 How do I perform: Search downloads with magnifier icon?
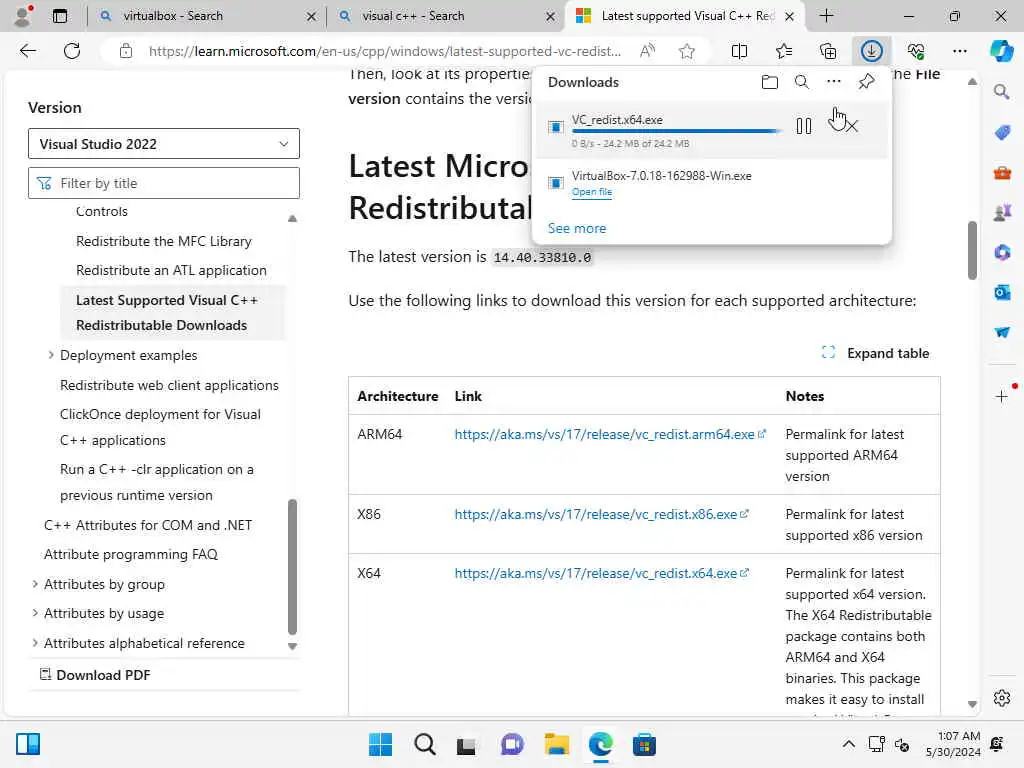(801, 82)
